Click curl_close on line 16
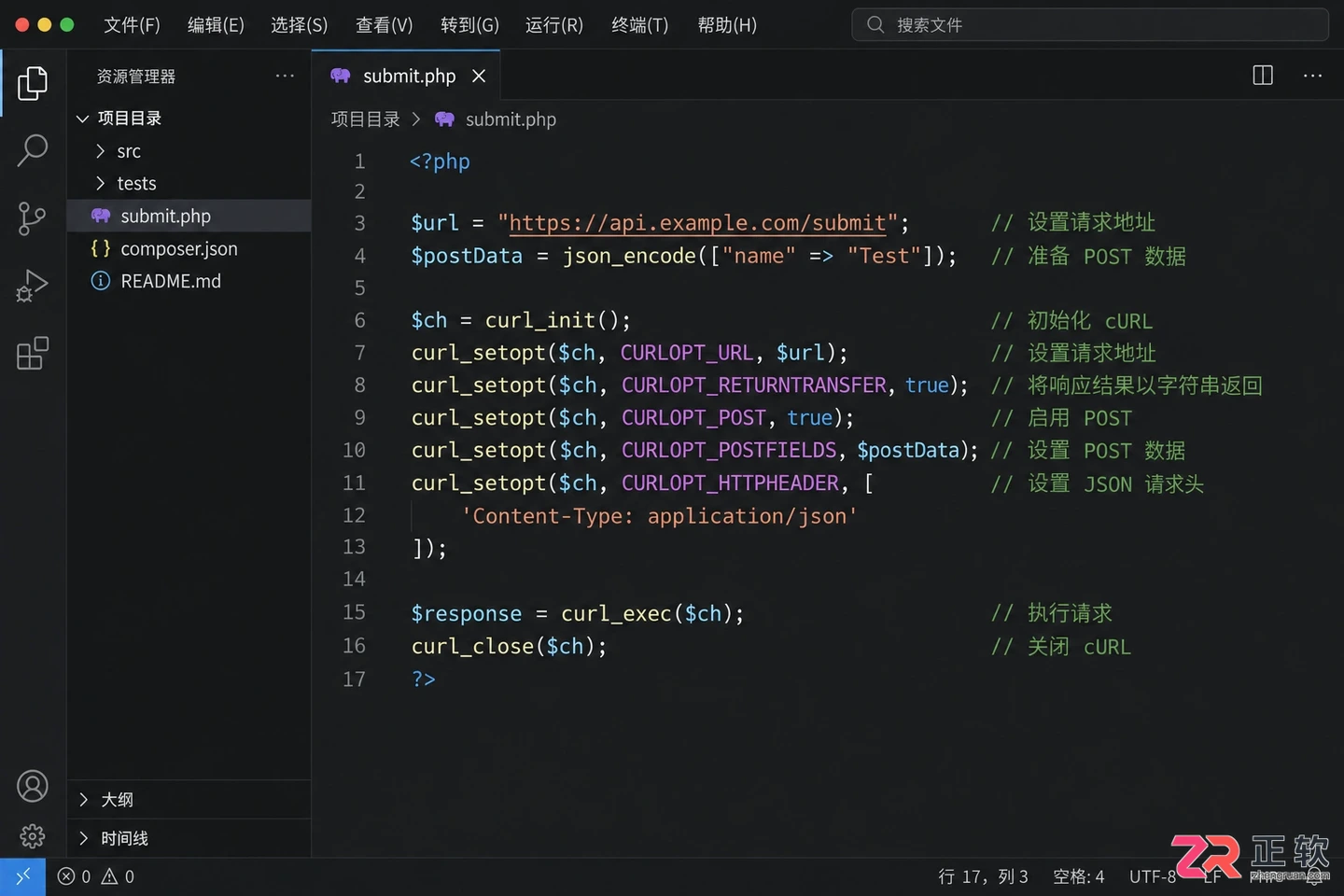The height and width of the screenshot is (896, 1344). (x=472, y=646)
